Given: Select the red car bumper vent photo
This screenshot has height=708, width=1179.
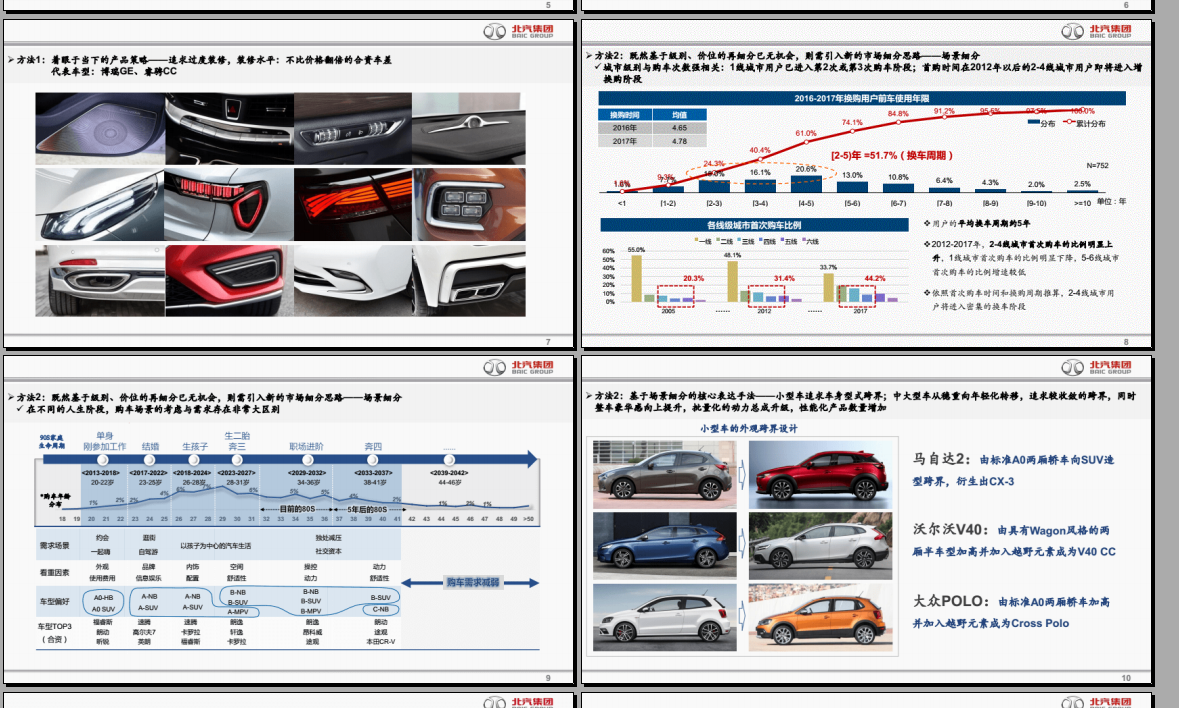Looking at the screenshot, I should tap(229, 280).
